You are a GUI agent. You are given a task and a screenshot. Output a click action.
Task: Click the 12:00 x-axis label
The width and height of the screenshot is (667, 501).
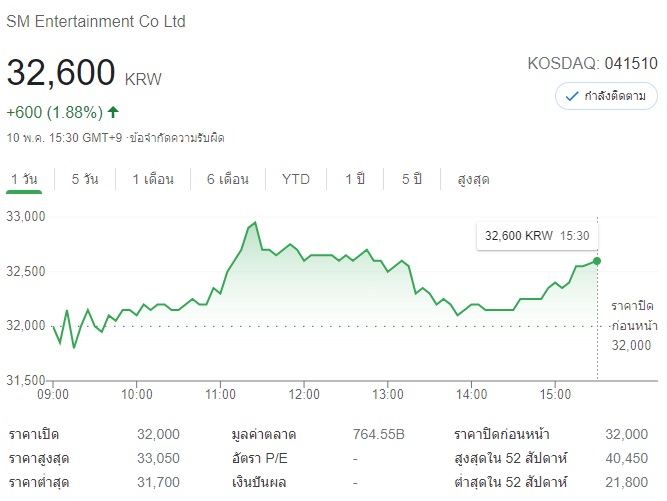point(304,394)
